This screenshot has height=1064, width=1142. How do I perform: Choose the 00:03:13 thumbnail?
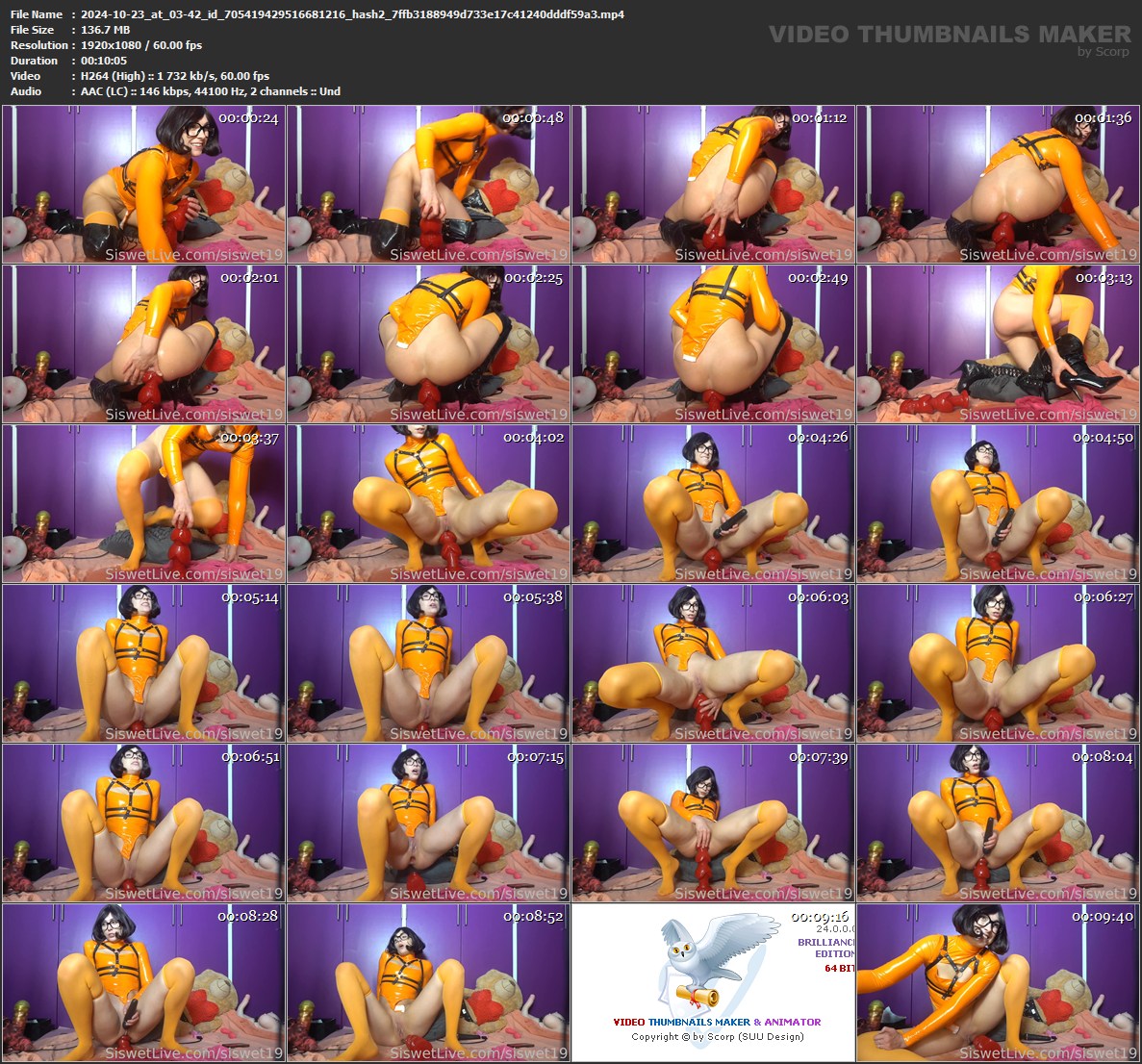998,343
